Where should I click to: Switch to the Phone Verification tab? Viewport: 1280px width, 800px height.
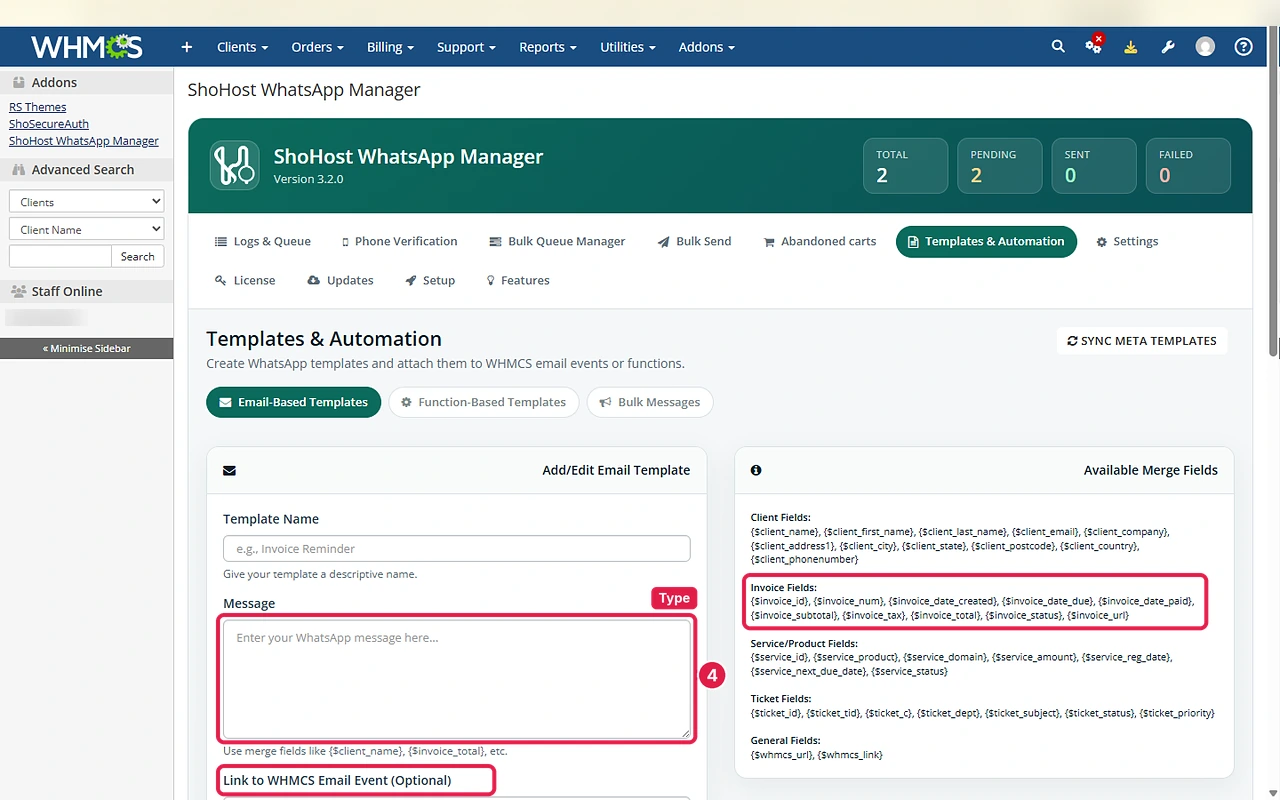[x=399, y=242]
